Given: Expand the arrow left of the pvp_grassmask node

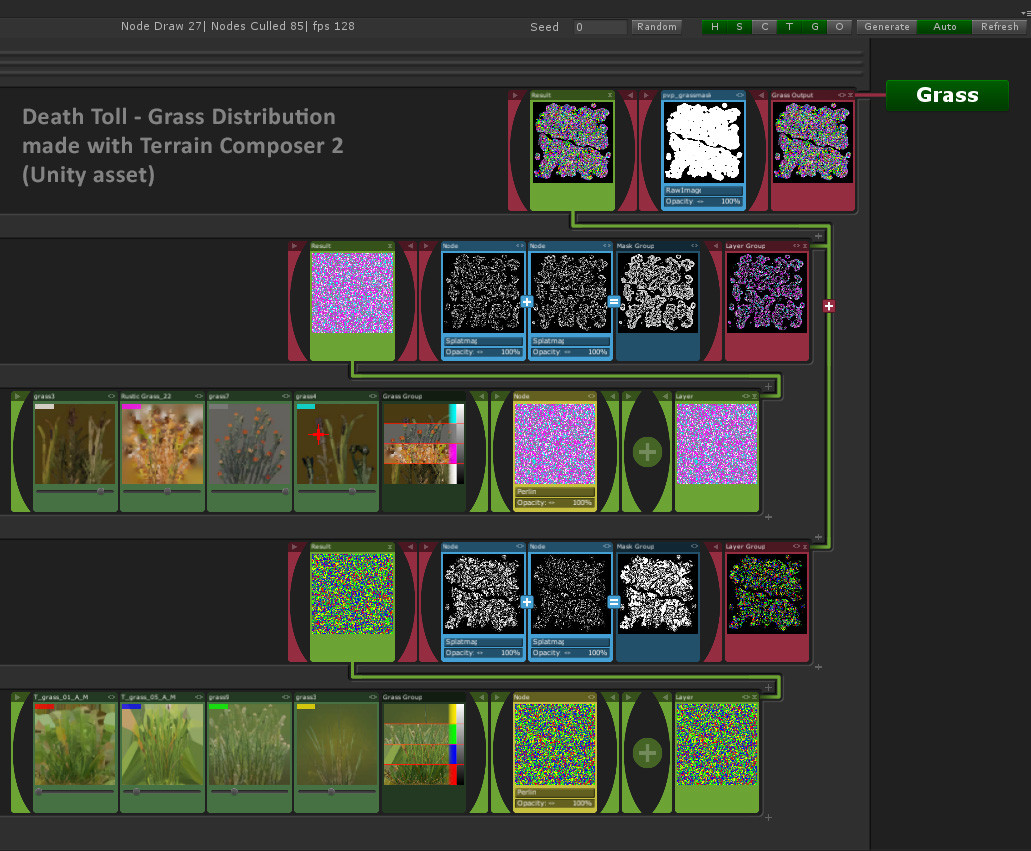Looking at the screenshot, I should tap(646, 95).
